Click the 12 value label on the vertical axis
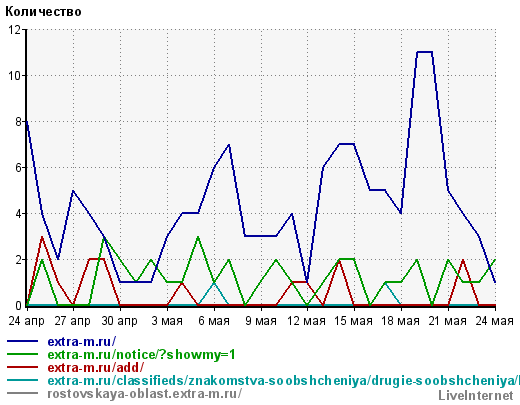The image size is (520, 405). coord(14,30)
